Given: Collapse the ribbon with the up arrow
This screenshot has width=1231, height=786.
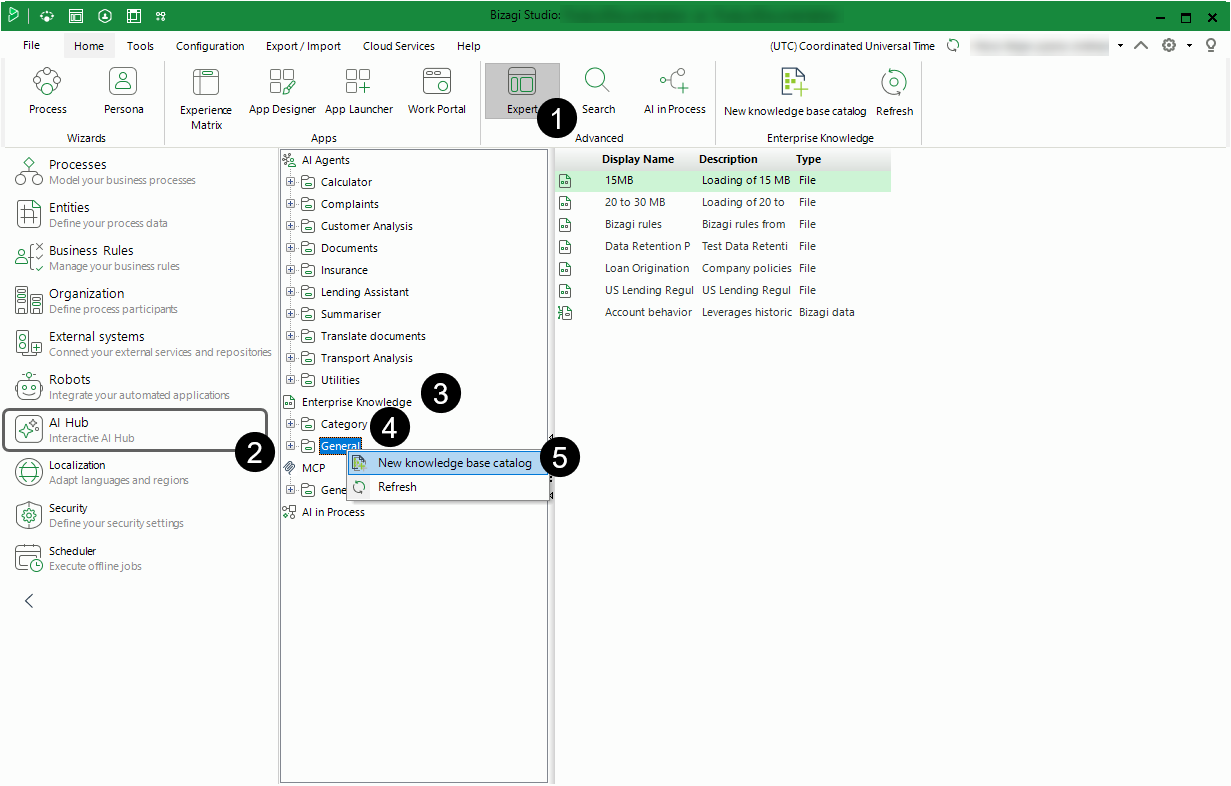Looking at the screenshot, I should coord(1141,46).
